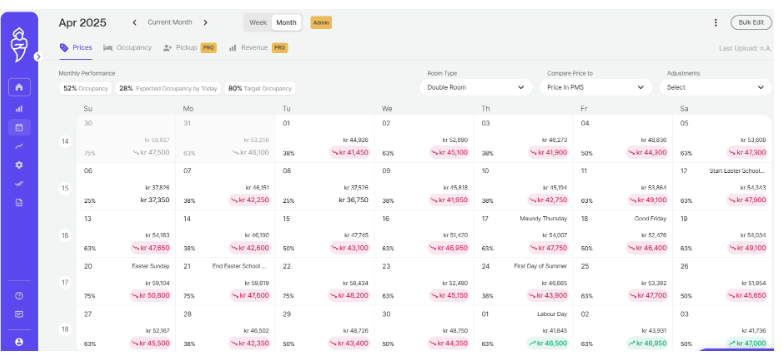Viewport: 782px width, 363px height.
Task: Open the trend line icon in sidebar
Action: click(19, 146)
